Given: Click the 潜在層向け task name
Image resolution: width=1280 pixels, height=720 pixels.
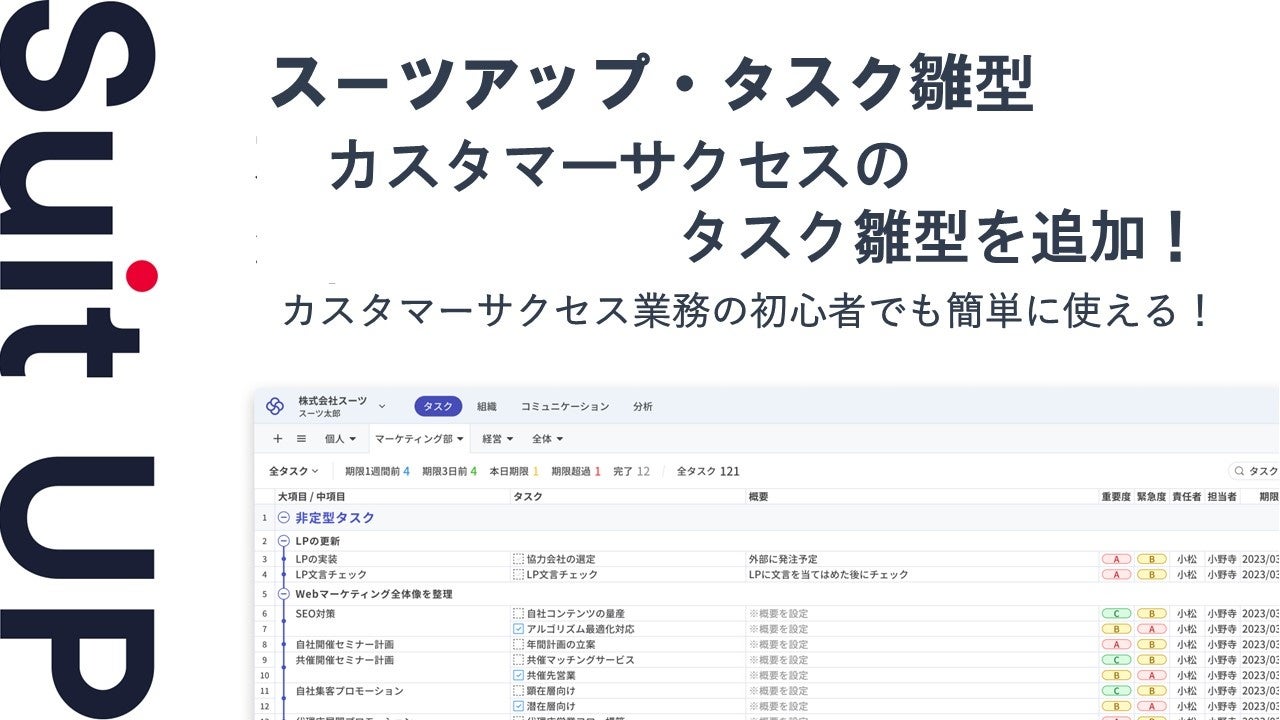Looking at the screenshot, I should (551, 707).
